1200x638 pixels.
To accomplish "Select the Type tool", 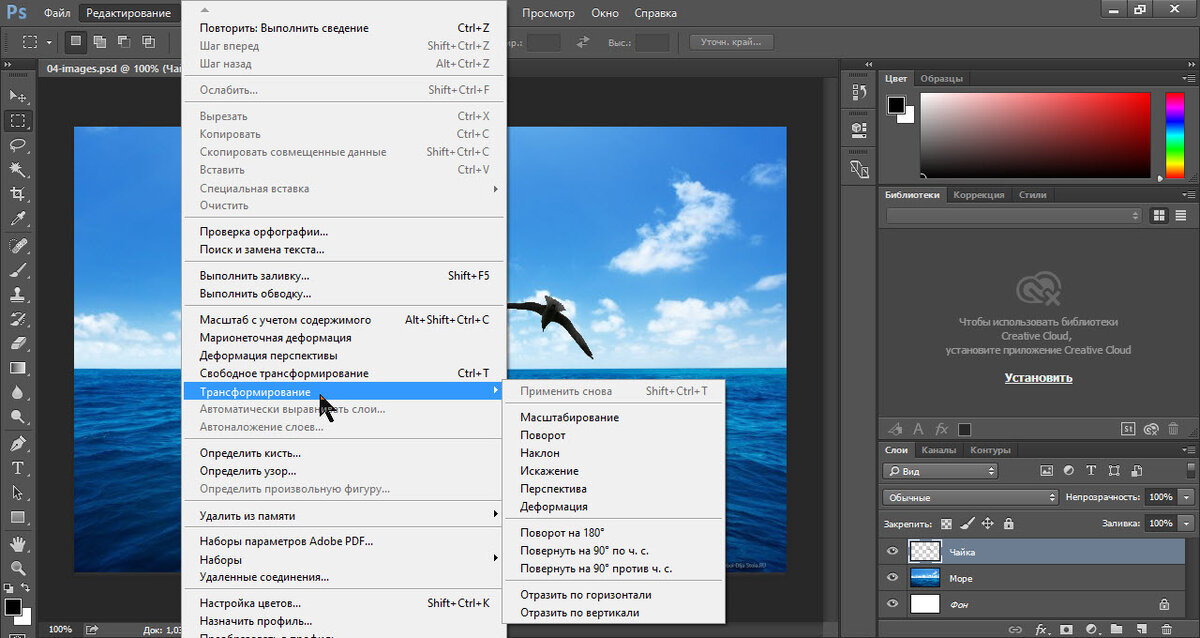I will 17,468.
